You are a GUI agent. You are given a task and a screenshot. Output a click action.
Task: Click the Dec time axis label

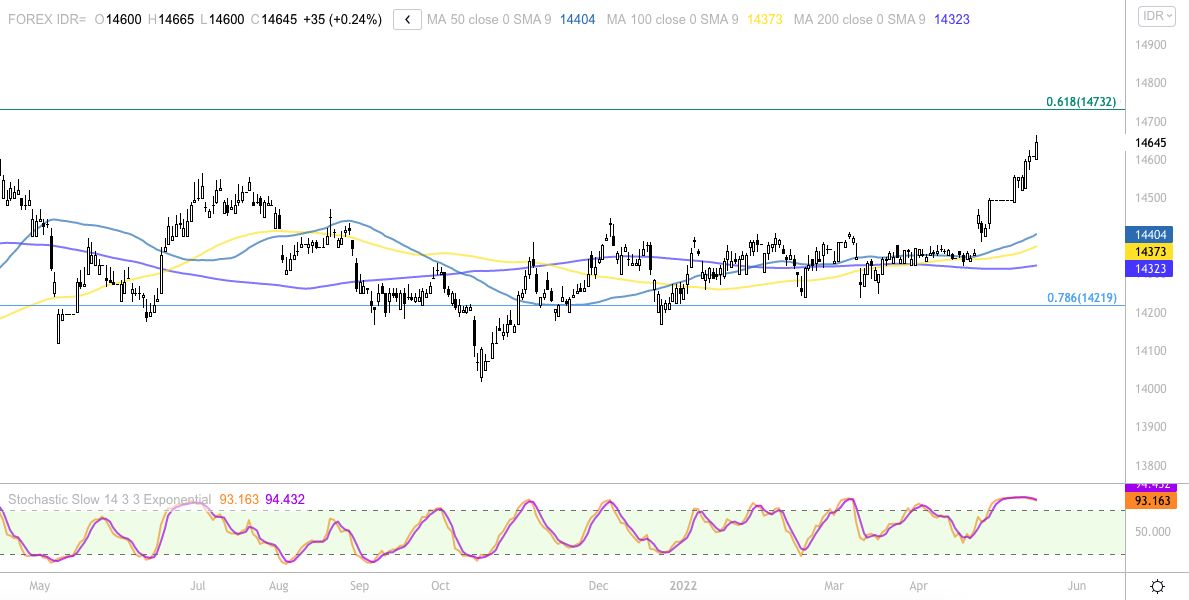(x=598, y=586)
